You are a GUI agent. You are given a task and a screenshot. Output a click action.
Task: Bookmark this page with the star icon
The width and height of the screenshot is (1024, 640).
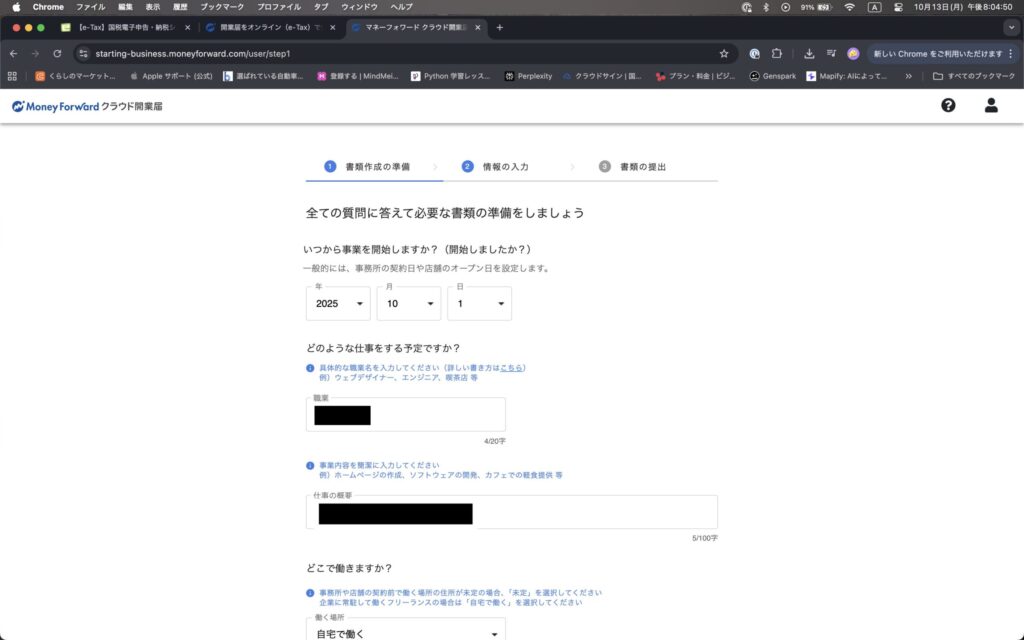coord(724,54)
